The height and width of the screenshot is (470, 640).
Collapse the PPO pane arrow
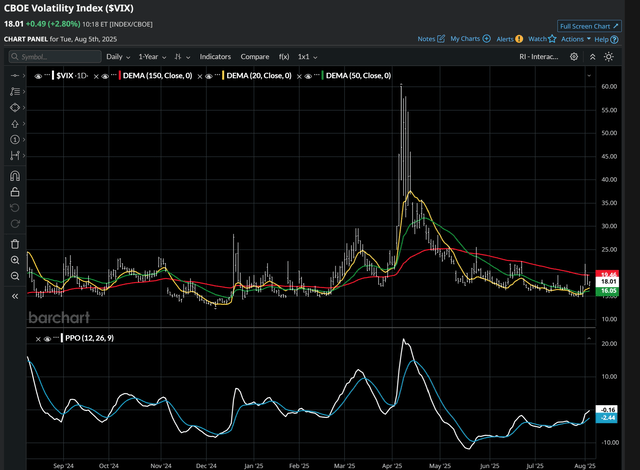click(589, 339)
